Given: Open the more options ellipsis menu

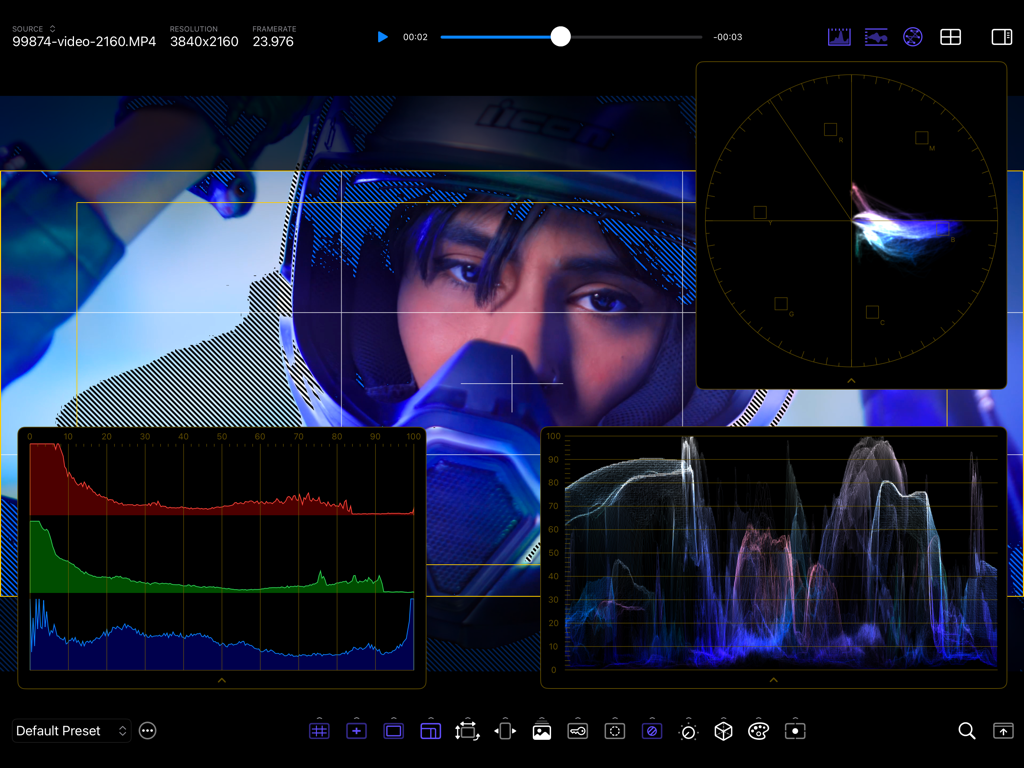Looking at the screenshot, I should (x=147, y=730).
